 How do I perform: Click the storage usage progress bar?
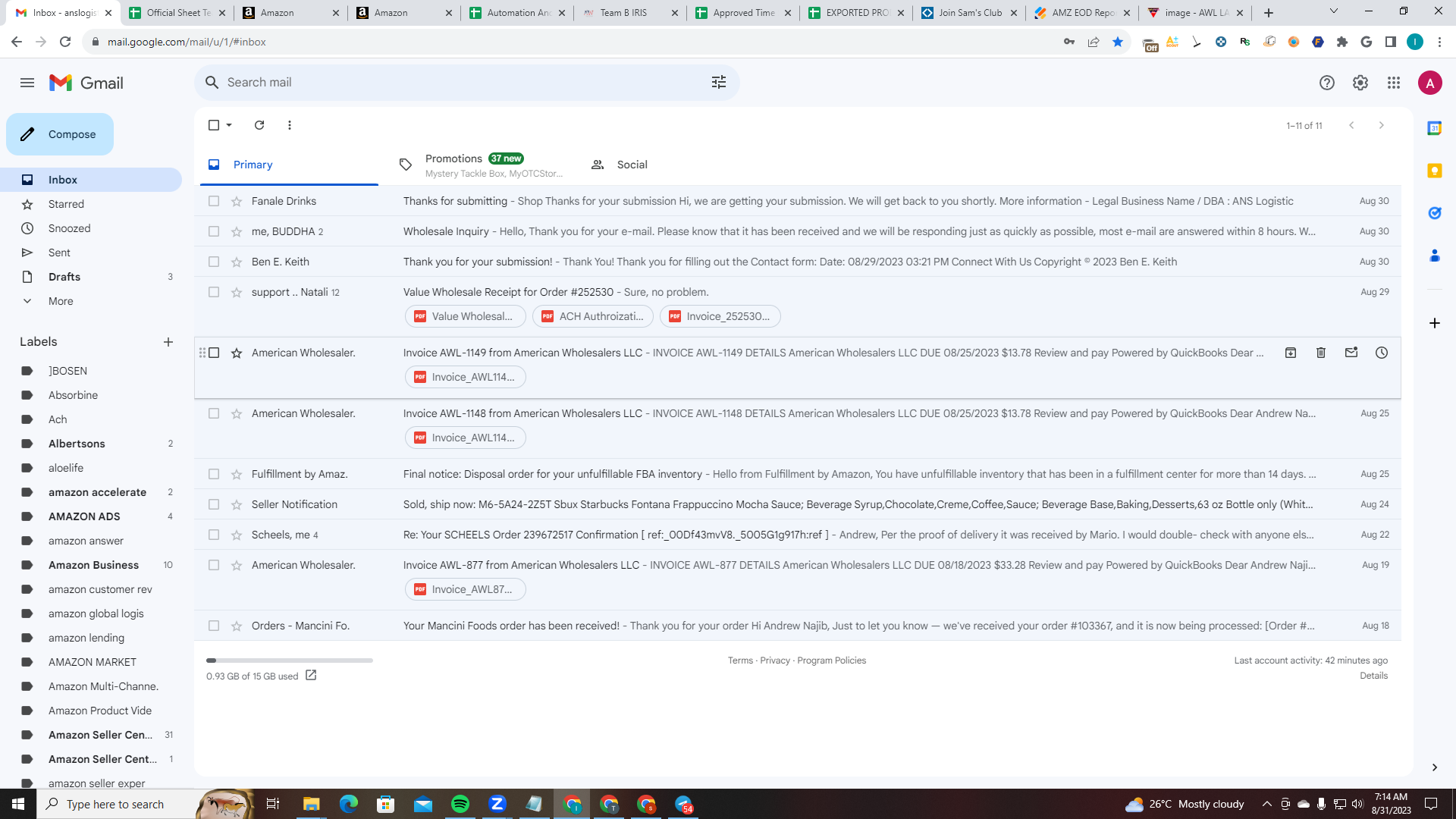(290, 661)
